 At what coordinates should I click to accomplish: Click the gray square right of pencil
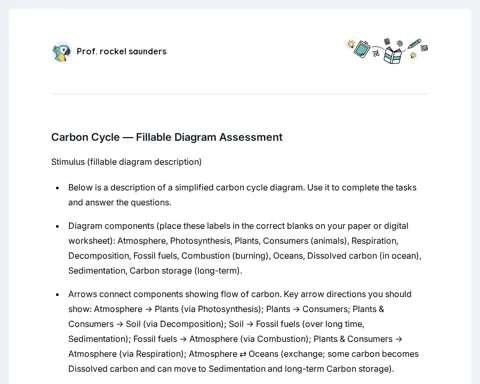click(424, 48)
